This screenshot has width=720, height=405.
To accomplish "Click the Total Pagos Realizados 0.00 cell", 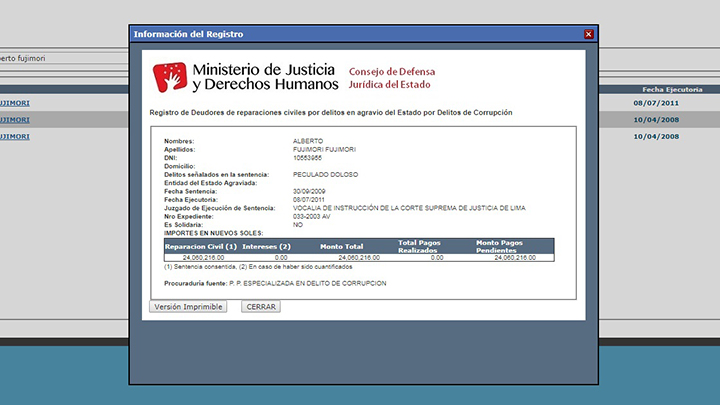I will pyautogui.click(x=437, y=258).
